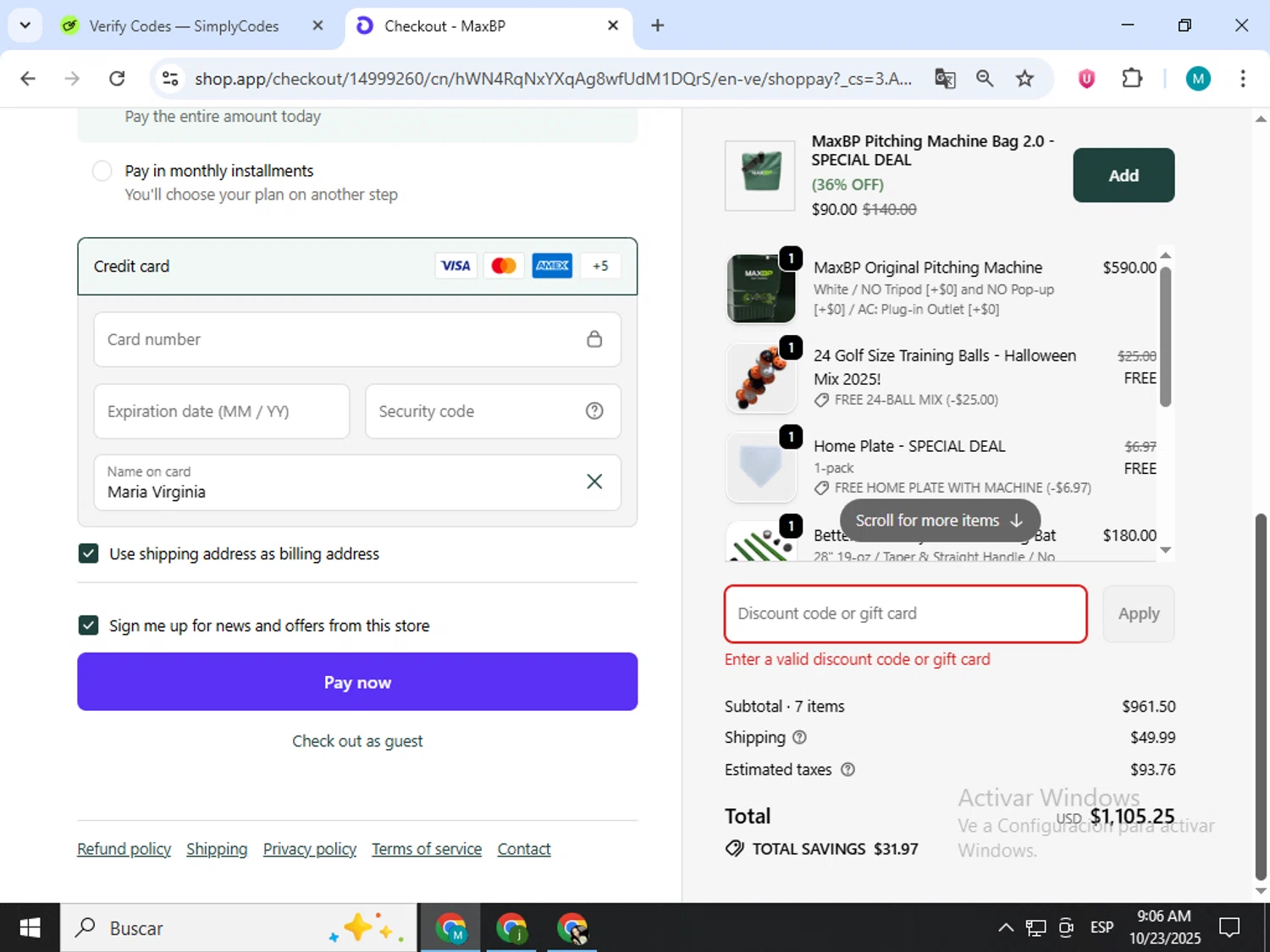The image size is (1270, 952).
Task: Open the red shield extension icon
Action: [1086, 79]
